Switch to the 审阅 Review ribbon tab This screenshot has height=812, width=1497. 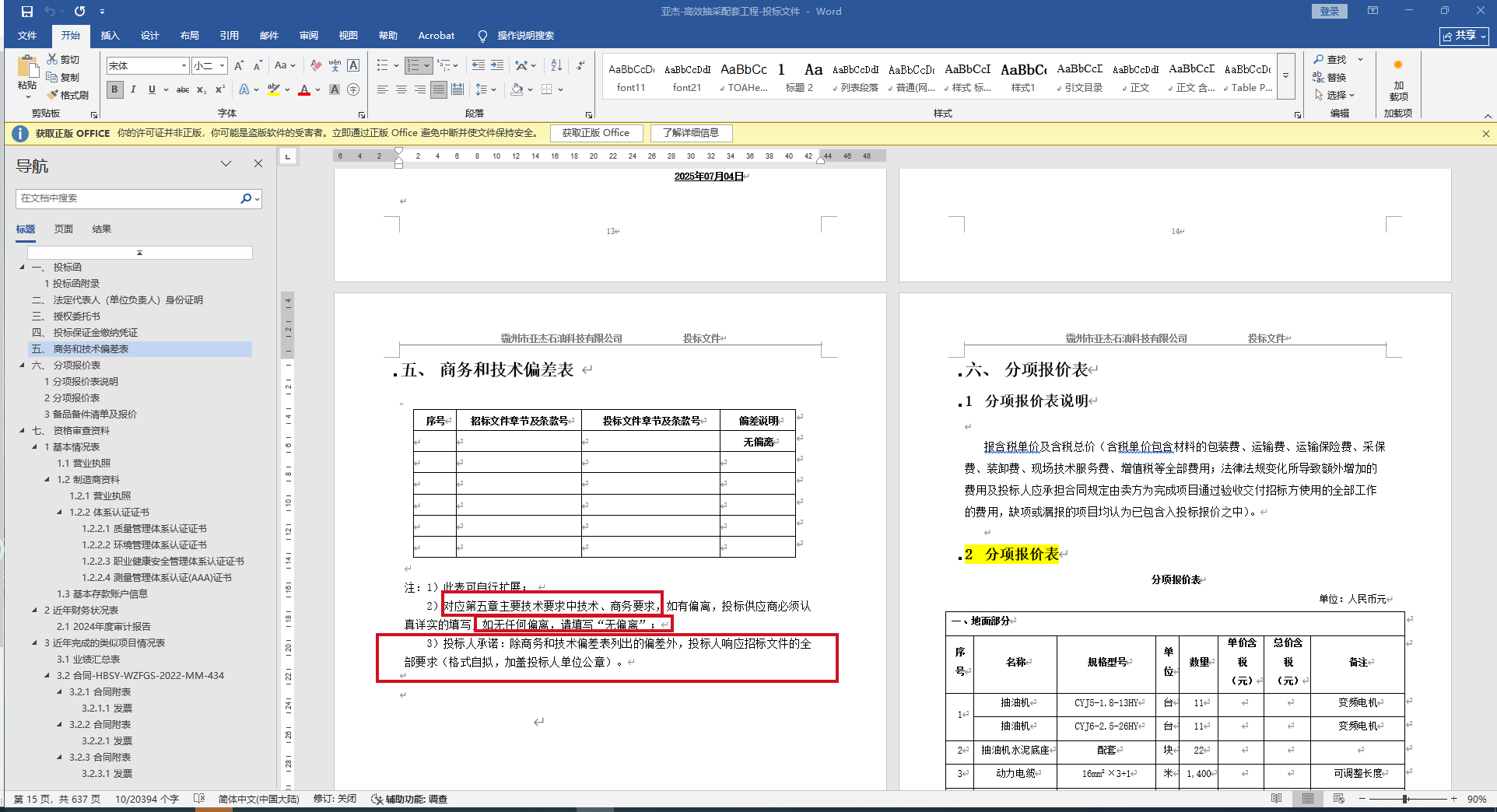pos(309,36)
